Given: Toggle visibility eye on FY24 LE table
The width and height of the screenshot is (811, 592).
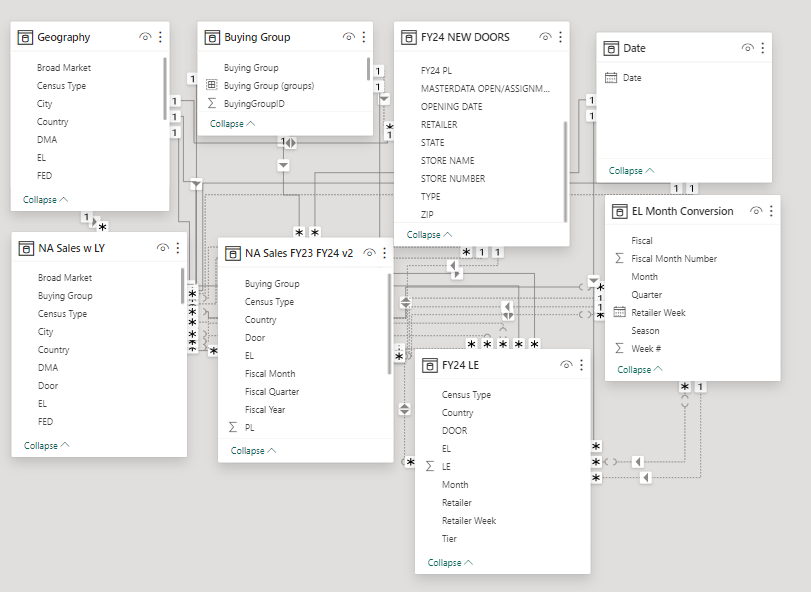Looking at the screenshot, I should click(566, 365).
